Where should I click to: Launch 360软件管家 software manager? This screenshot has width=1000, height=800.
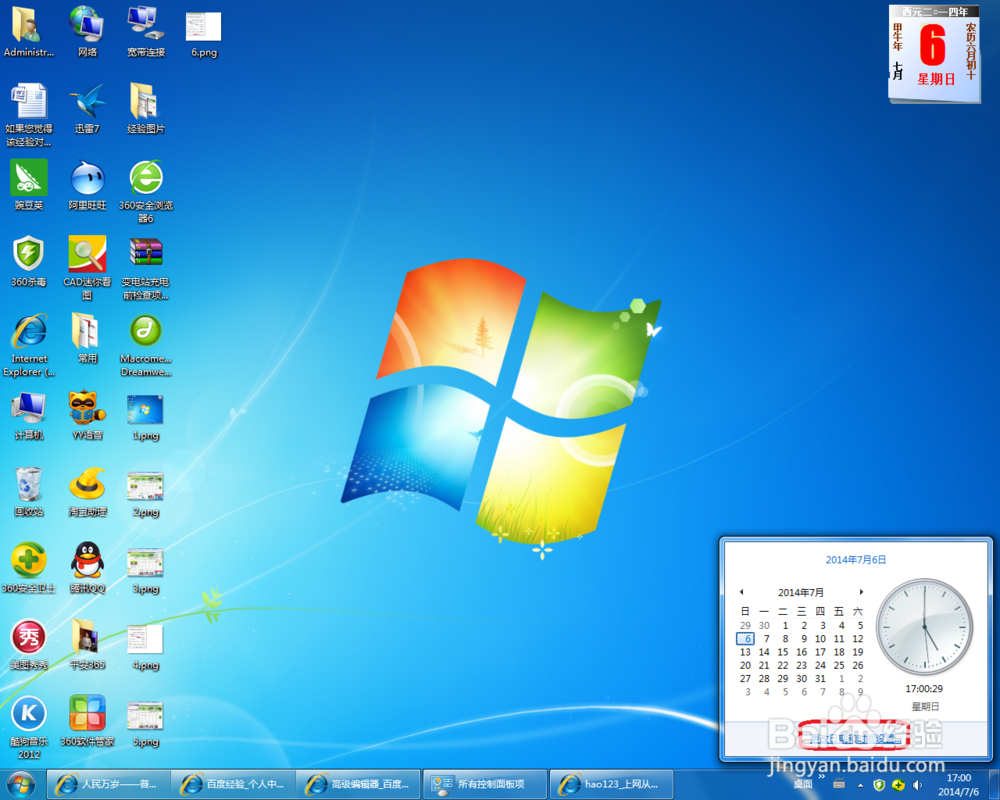click(x=87, y=721)
